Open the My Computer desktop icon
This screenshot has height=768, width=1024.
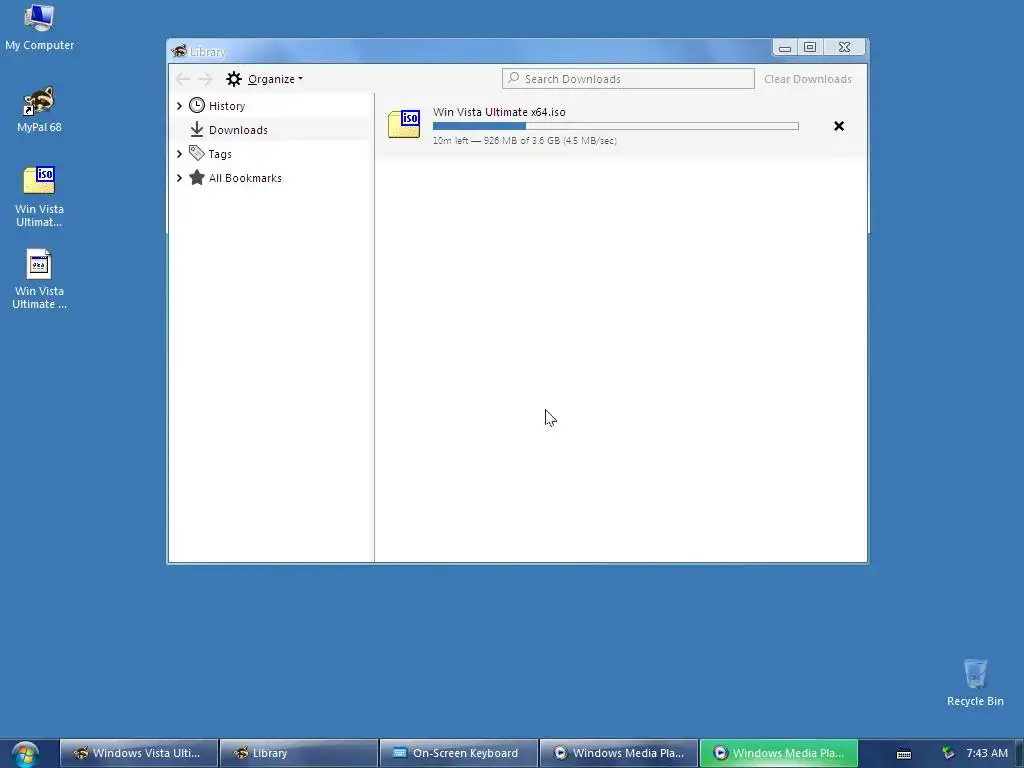[39, 27]
